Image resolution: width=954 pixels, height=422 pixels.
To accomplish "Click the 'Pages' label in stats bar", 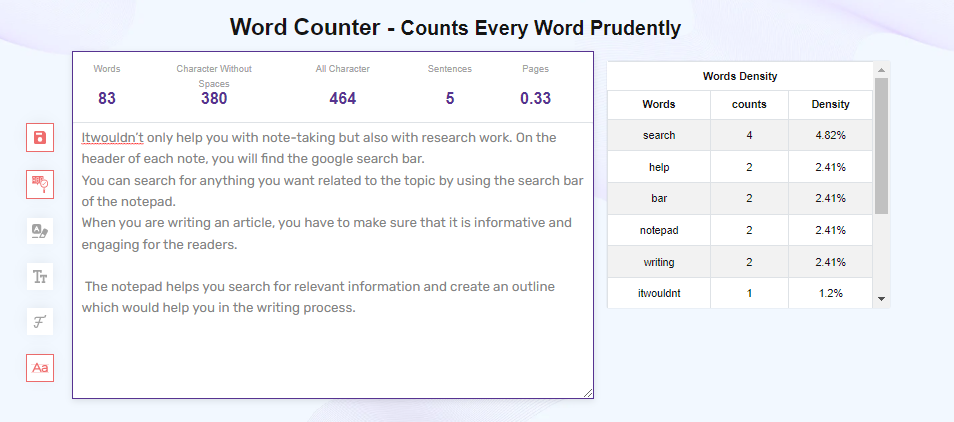I will tap(535, 69).
